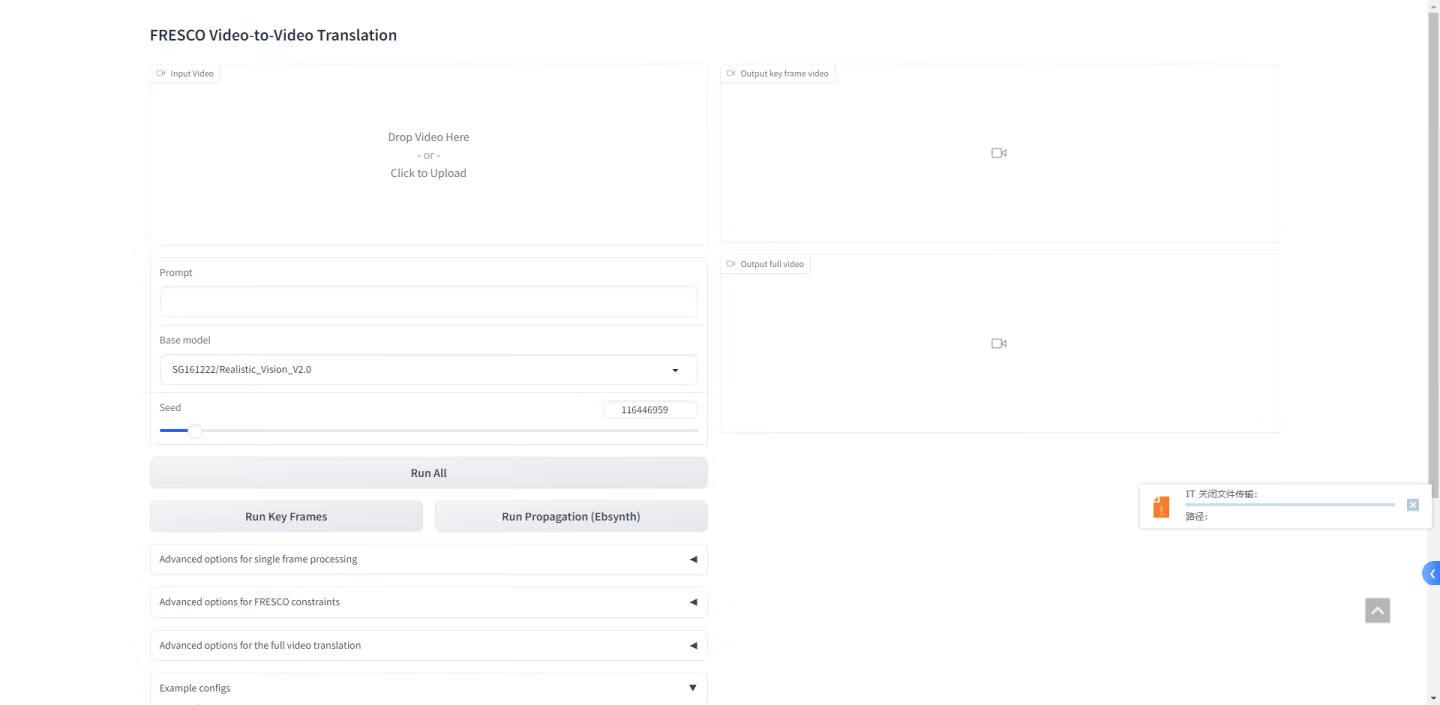Click the Input Video label tag
Image resolution: width=1440 pixels, height=705 pixels.
185,74
